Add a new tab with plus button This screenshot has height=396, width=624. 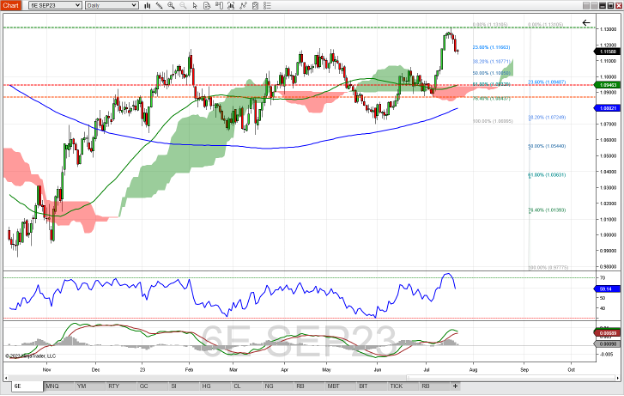[455, 386]
